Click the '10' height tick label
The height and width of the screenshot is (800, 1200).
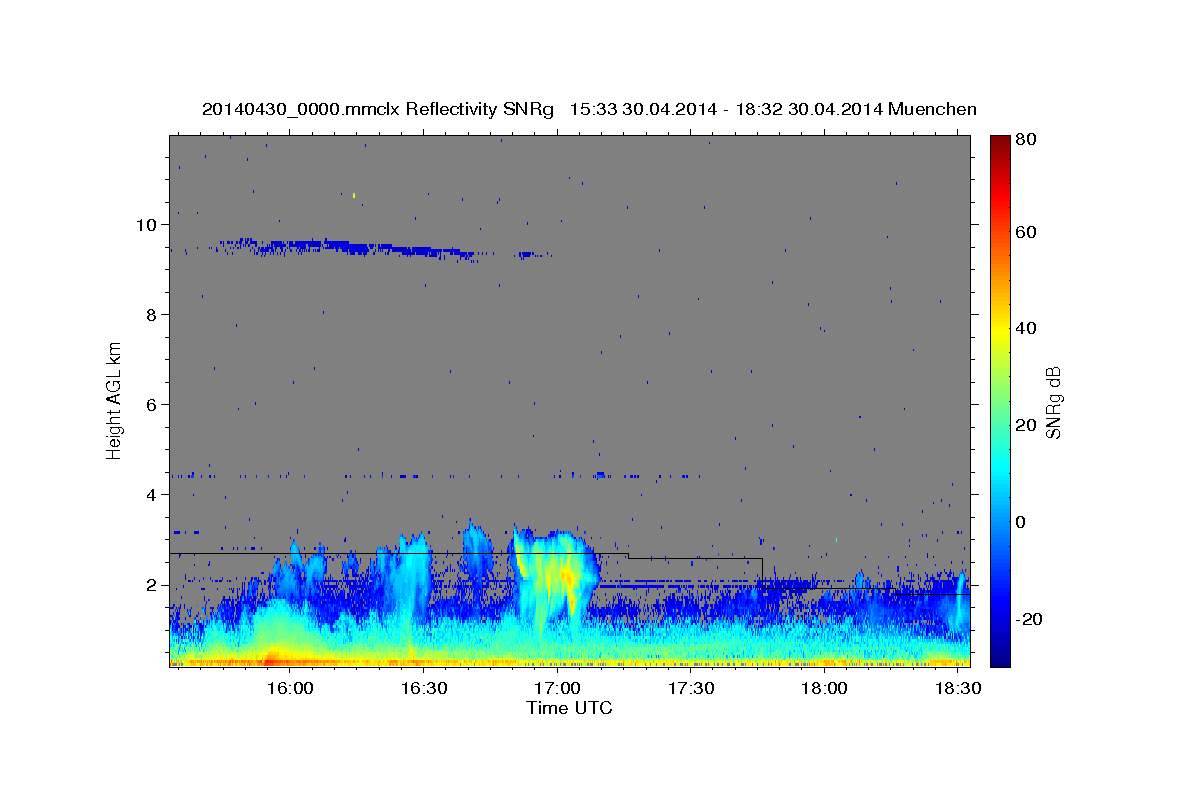(145, 225)
